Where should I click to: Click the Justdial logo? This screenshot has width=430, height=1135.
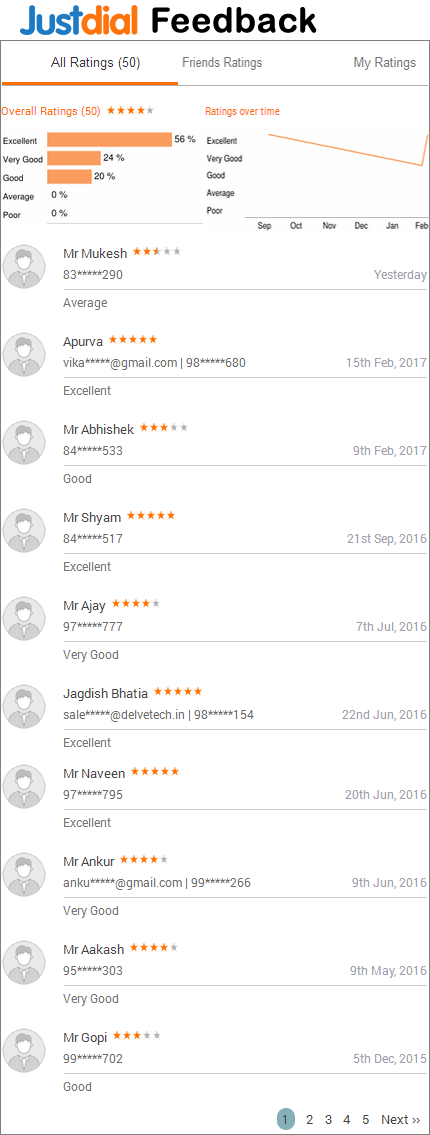click(x=78, y=20)
